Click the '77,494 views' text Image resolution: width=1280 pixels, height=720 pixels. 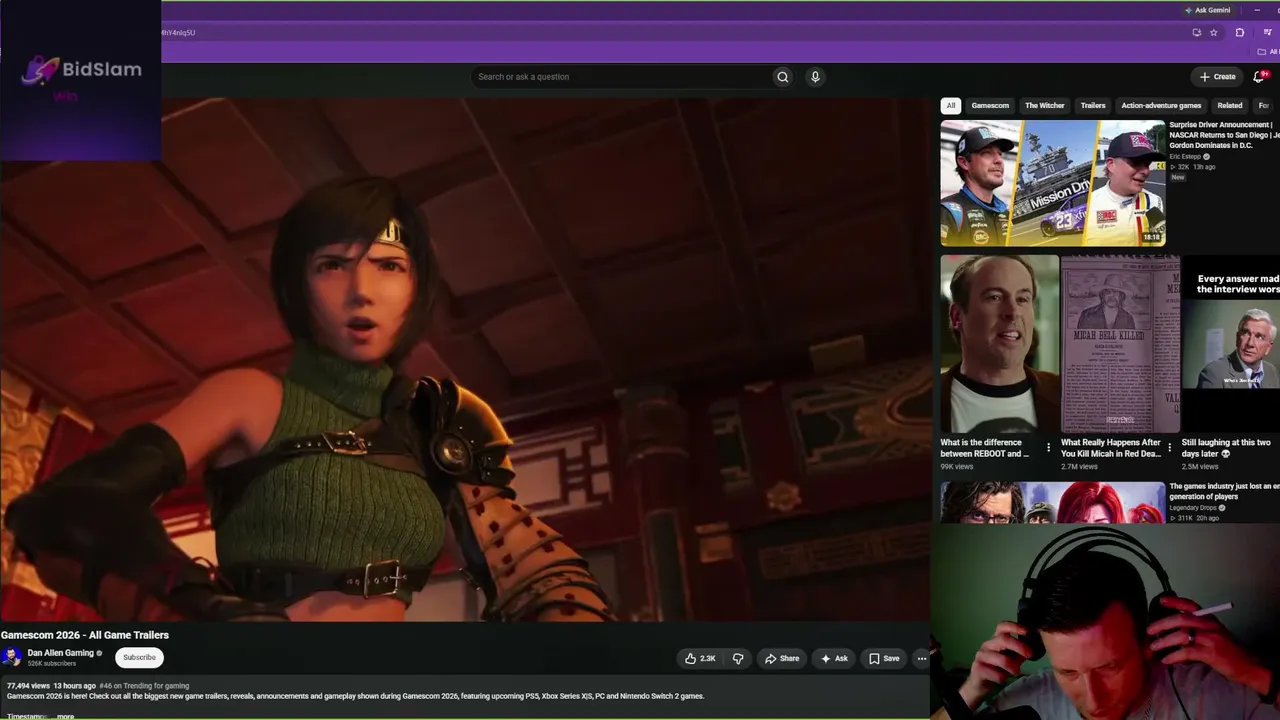click(28, 686)
